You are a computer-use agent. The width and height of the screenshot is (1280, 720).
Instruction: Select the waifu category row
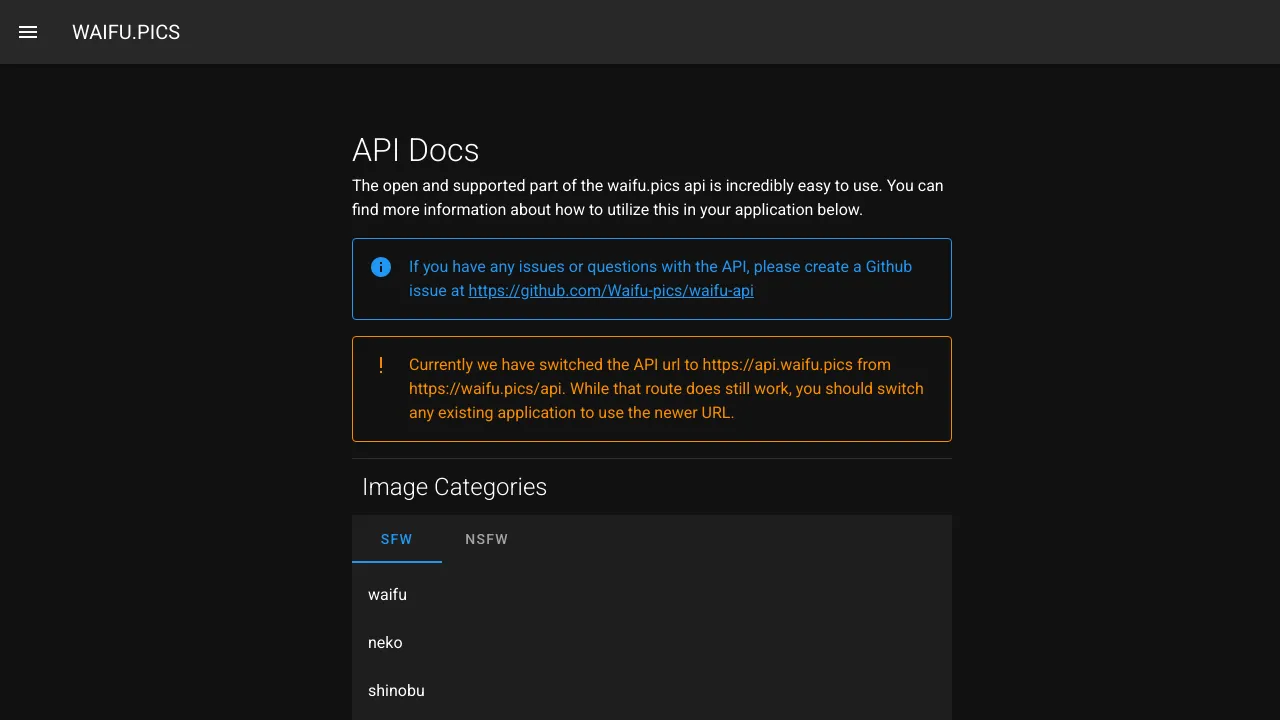[652, 595]
